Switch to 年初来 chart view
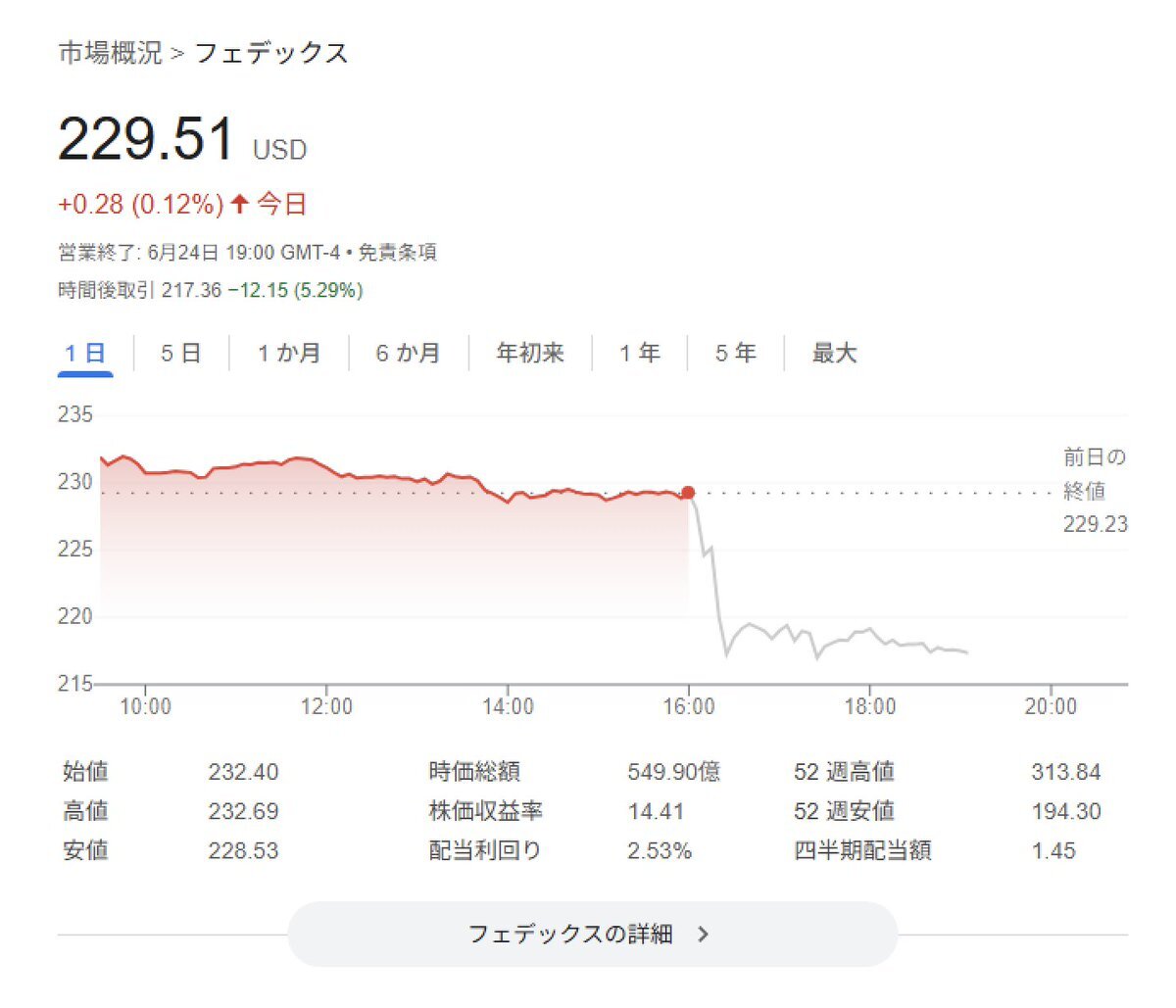This screenshot has width=1176, height=1008. coord(530,354)
